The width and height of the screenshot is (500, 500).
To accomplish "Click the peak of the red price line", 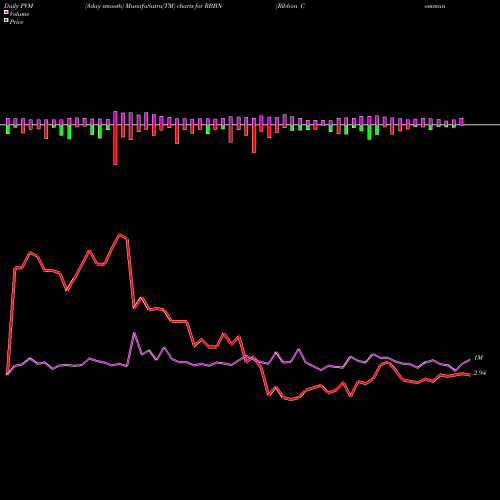I will (x=120, y=235).
